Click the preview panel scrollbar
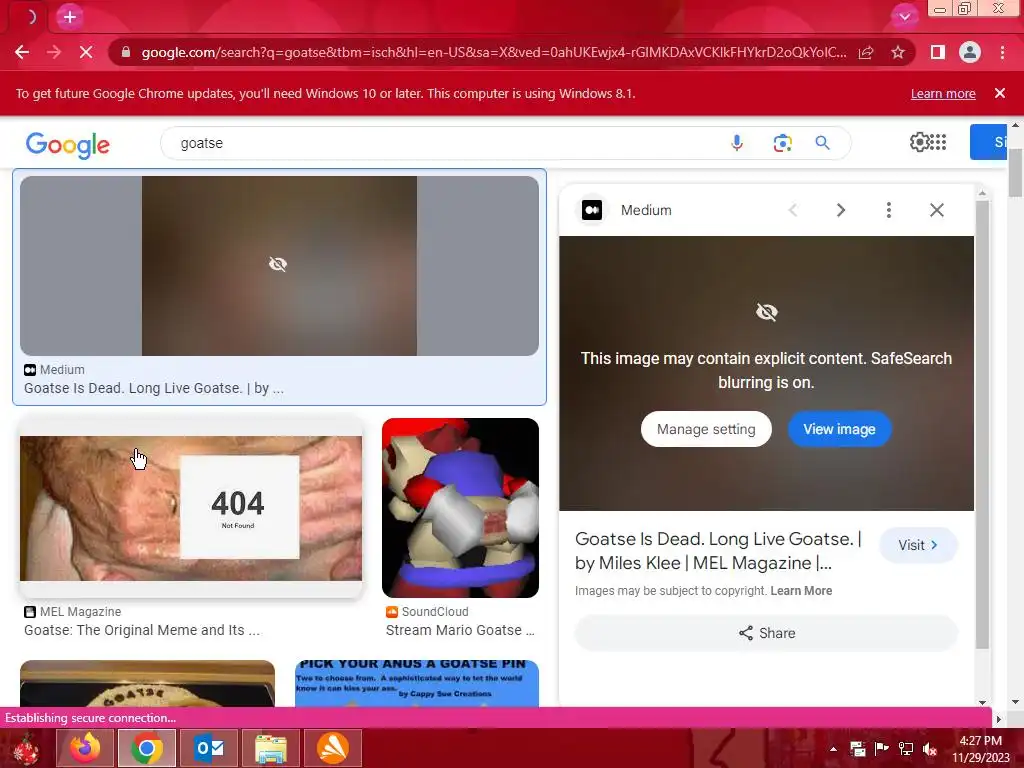The image size is (1024, 768). (x=982, y=424)
